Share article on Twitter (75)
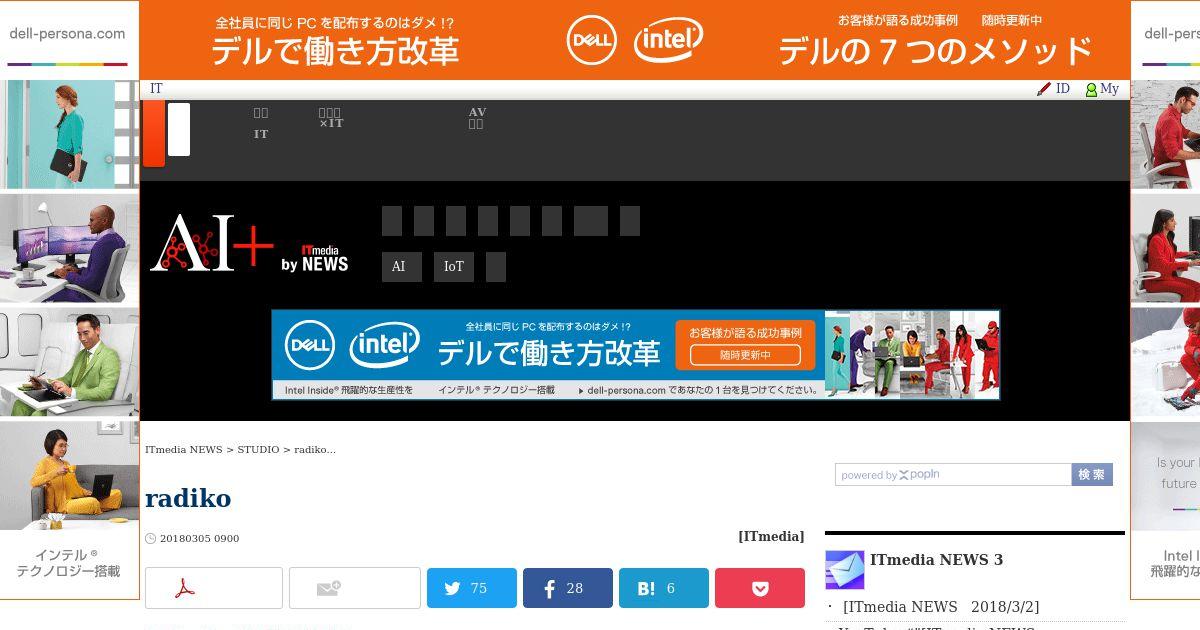The width and height of the screenshot is (1200, 630). [x=472, y=588]
